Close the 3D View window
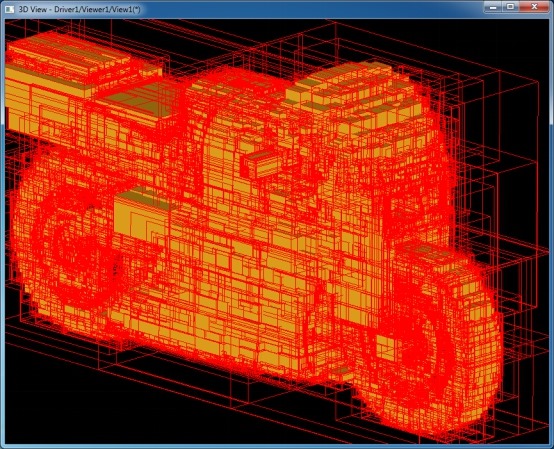Image resolution: width=554 pixels, height=449 pixels. point(534,7)
